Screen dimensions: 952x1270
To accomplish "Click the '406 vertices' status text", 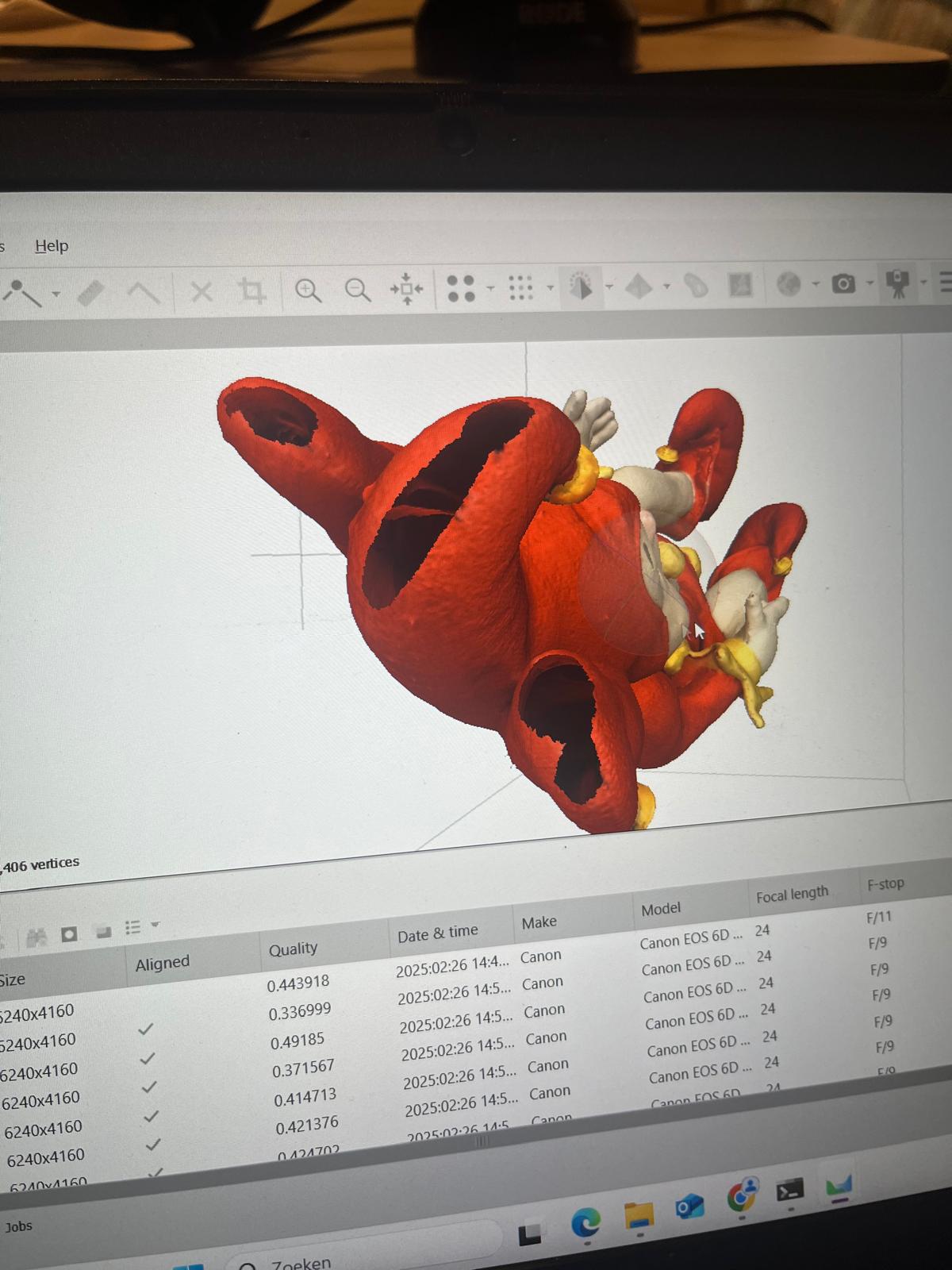I will (x=41, y=864).
